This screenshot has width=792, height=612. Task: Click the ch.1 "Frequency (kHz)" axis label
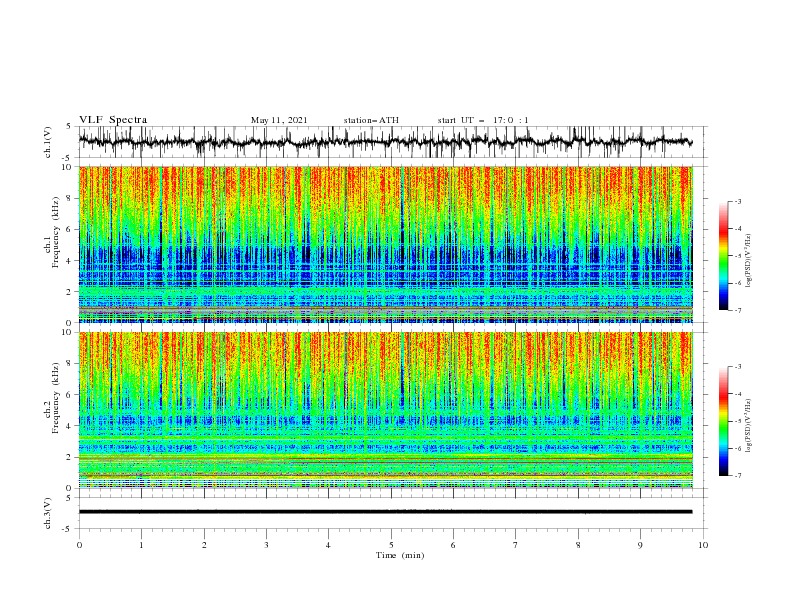(x=55, y=233)
